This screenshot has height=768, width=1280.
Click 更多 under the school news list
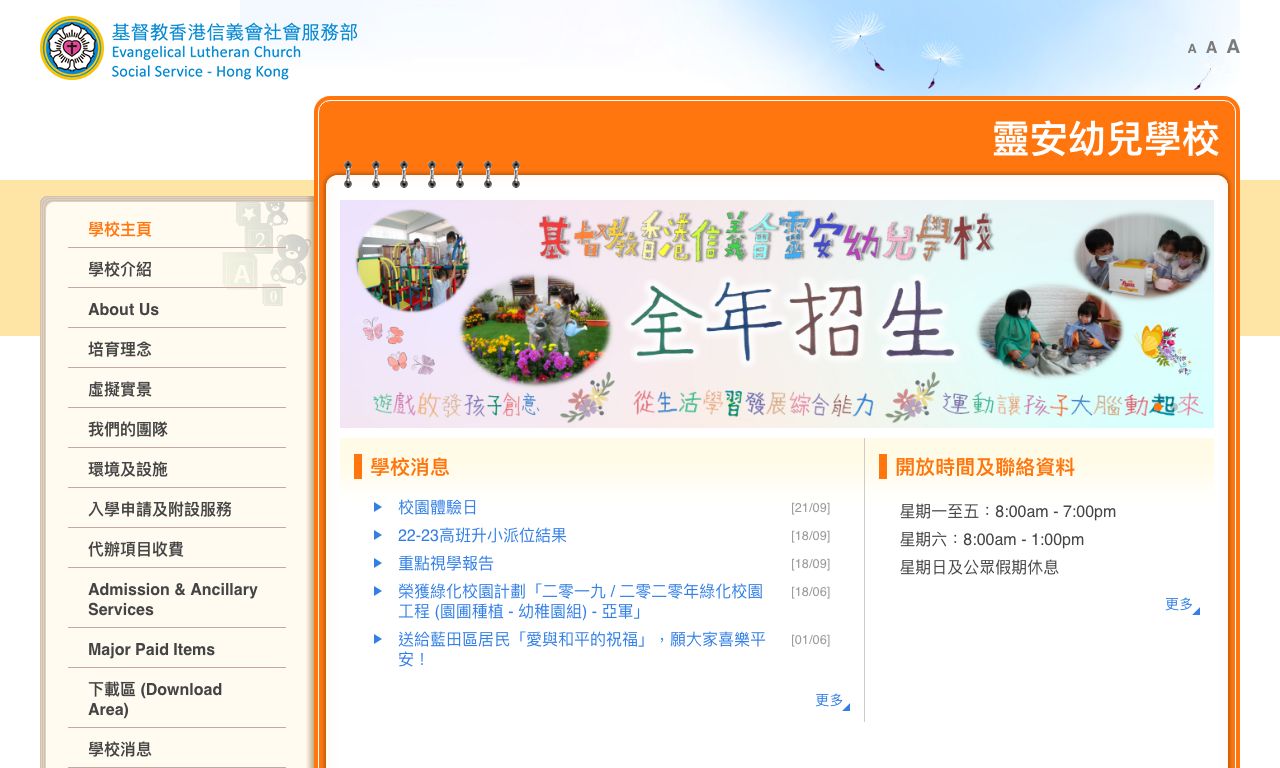click(831, 700)
